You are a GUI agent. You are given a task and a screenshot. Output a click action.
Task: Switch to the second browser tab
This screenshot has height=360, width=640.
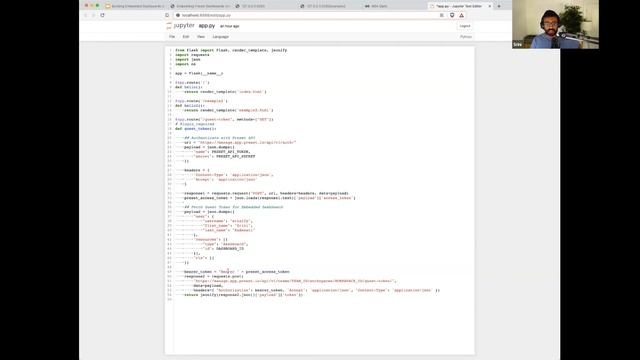pyautogui.click(x=200, y=6)
